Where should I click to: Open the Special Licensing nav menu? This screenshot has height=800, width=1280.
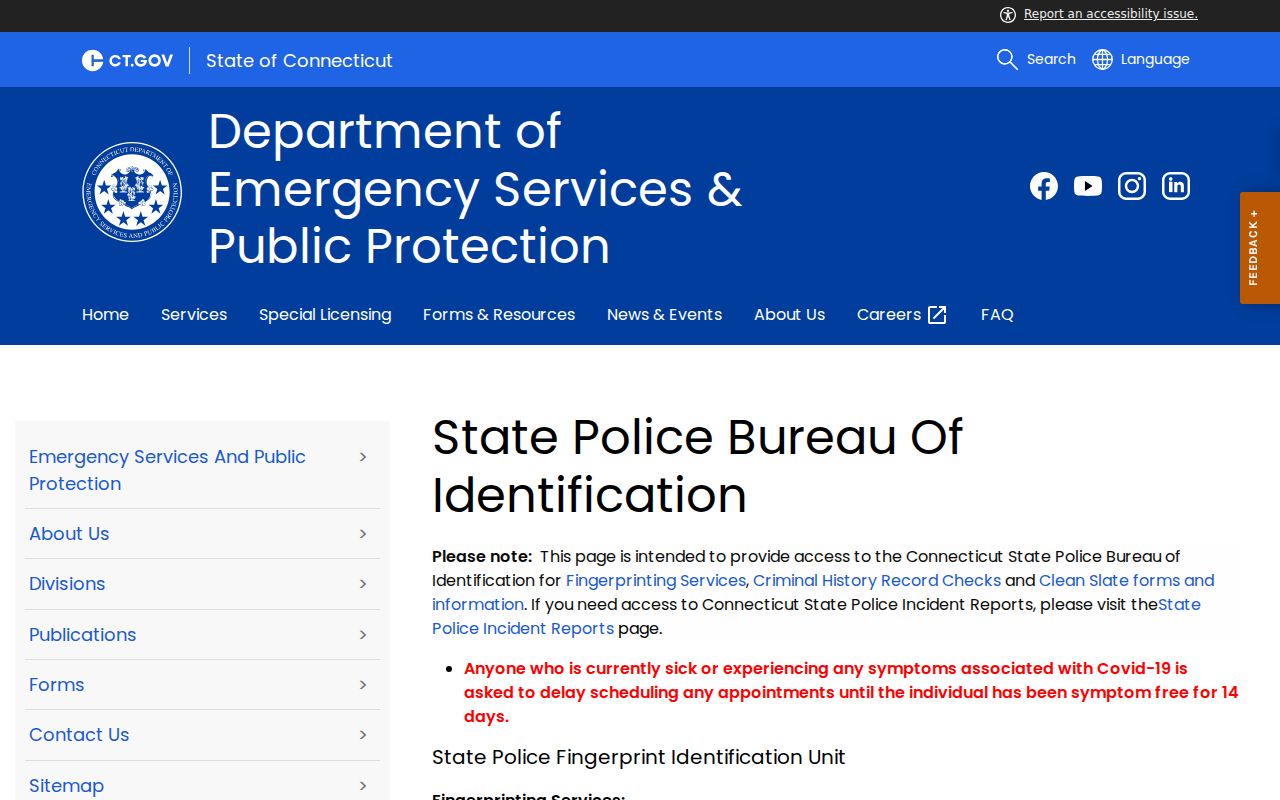tap(325, 314)
